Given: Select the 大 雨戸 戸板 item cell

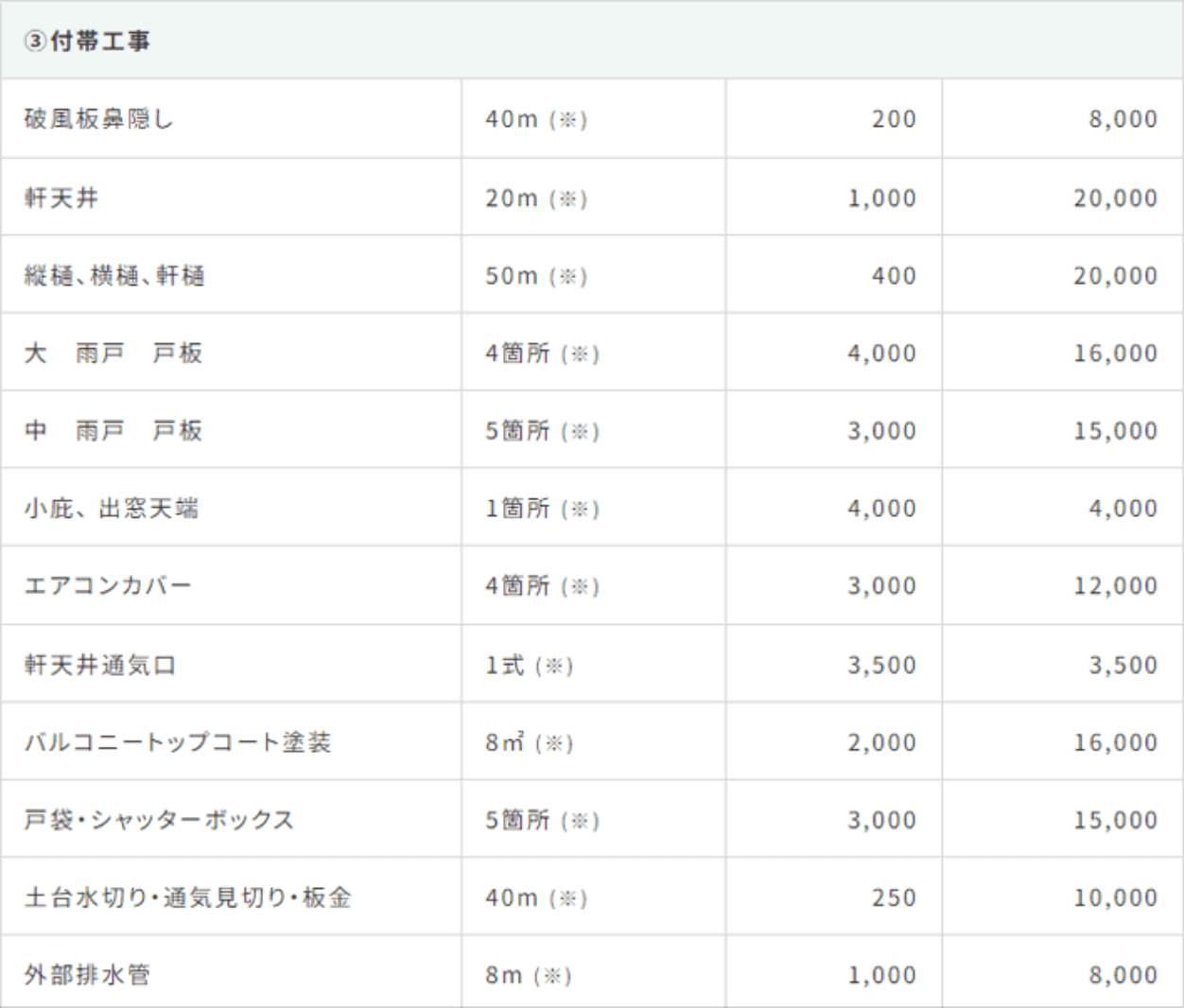Looking at the screenshot, I should coord(113,353).
